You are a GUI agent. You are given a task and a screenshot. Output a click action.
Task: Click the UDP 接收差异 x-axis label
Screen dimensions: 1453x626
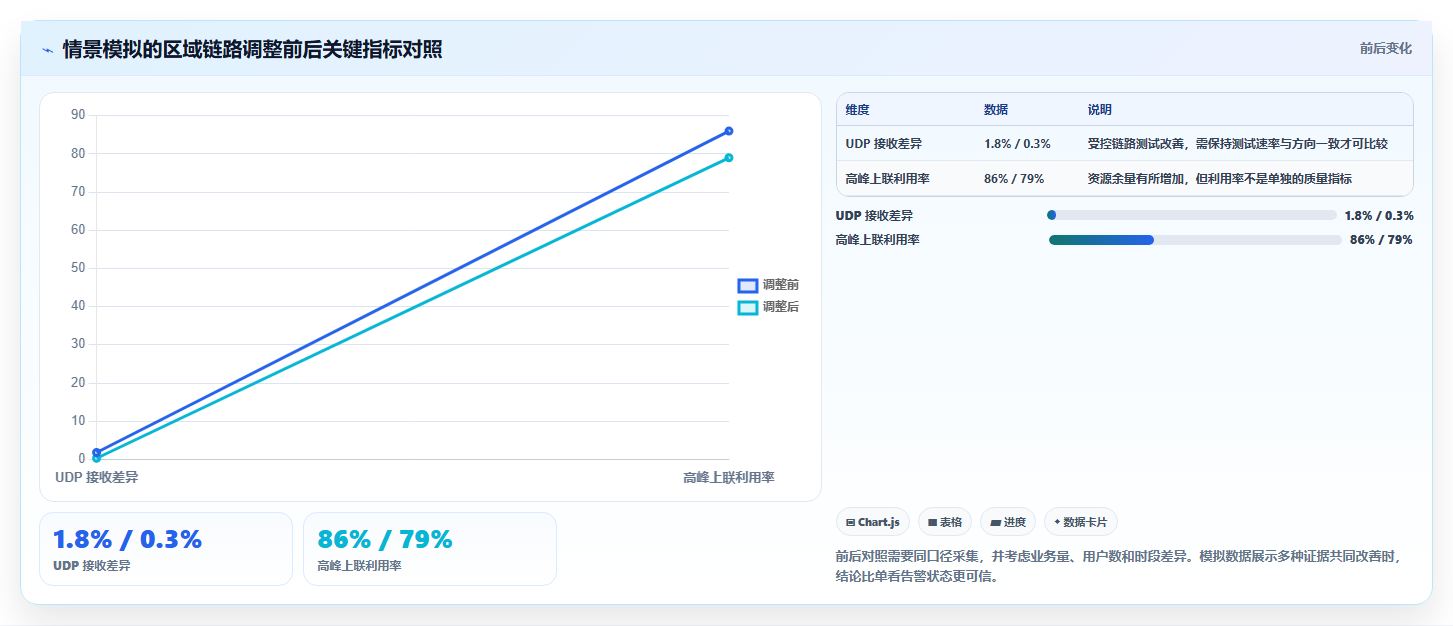(x=97, y=477)
